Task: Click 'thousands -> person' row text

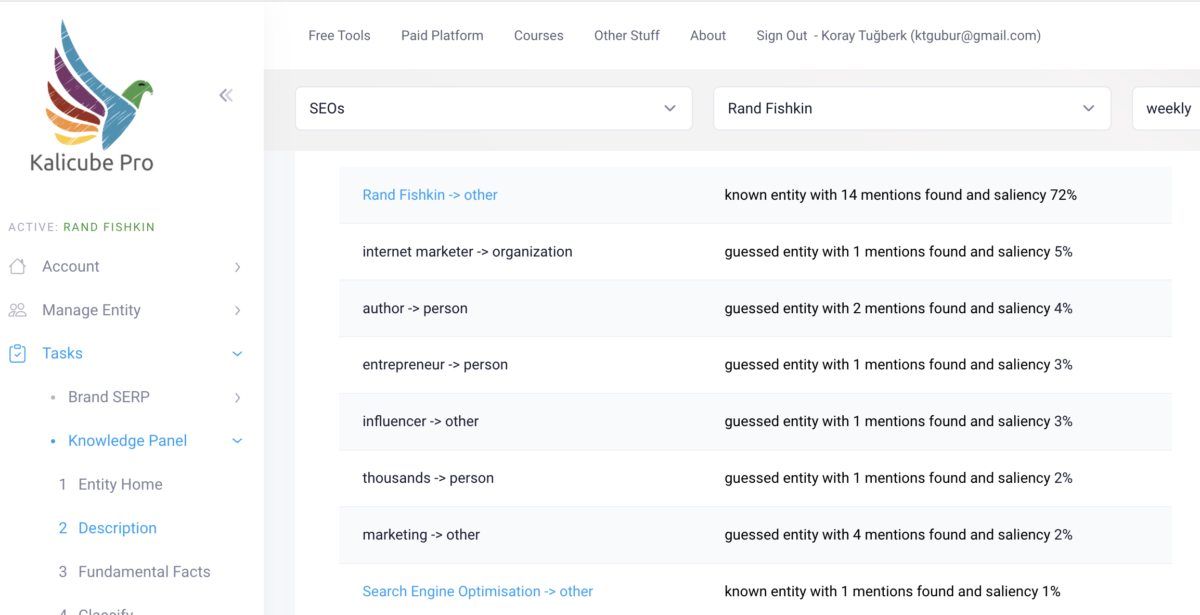Action: (428, 478)
